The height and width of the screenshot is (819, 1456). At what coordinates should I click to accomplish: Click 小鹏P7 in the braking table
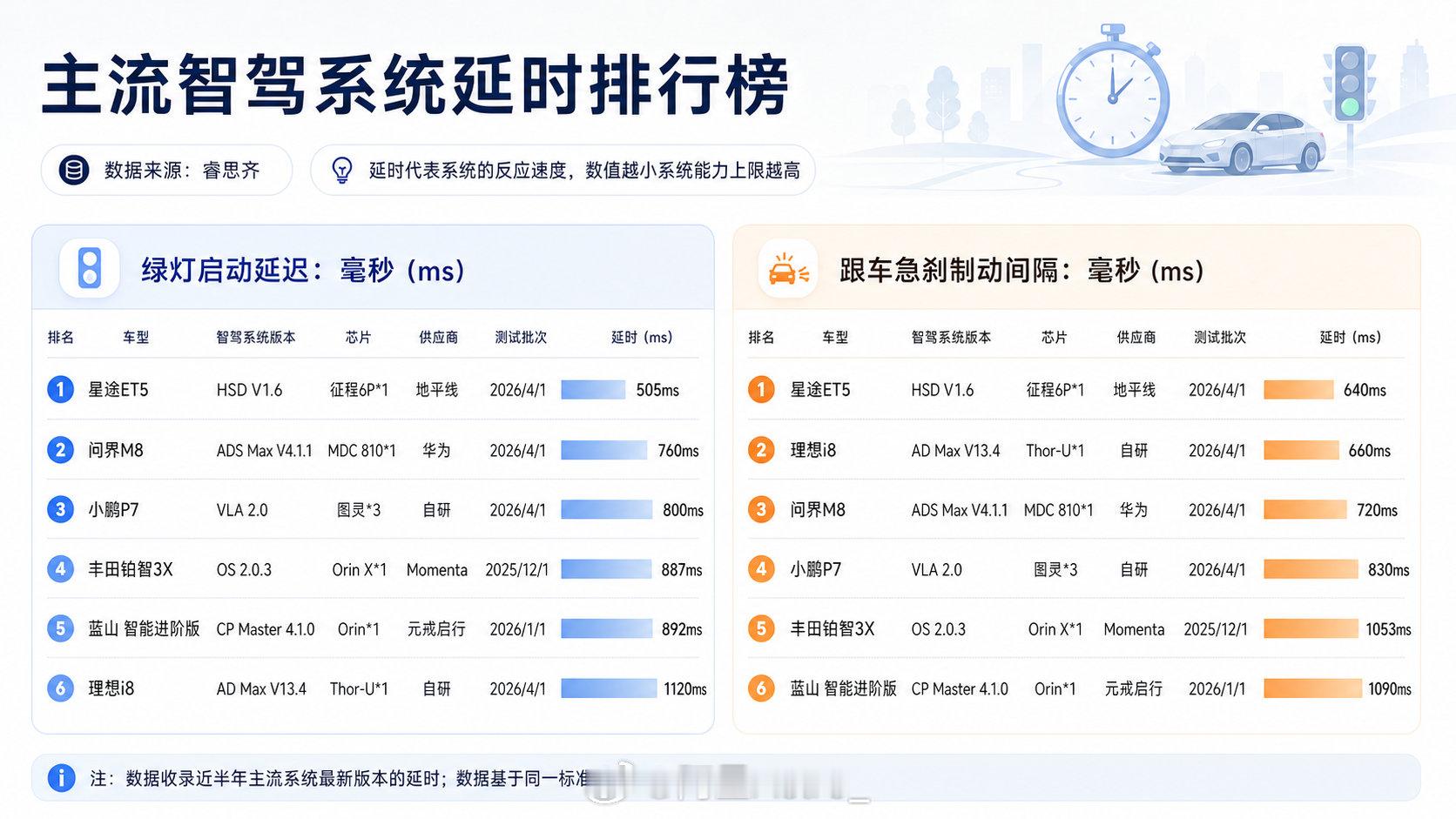click(x=816, y=569)
